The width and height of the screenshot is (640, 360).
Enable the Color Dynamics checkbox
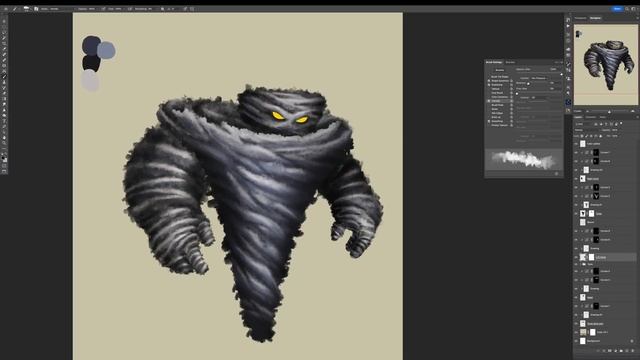click(489, 97)
